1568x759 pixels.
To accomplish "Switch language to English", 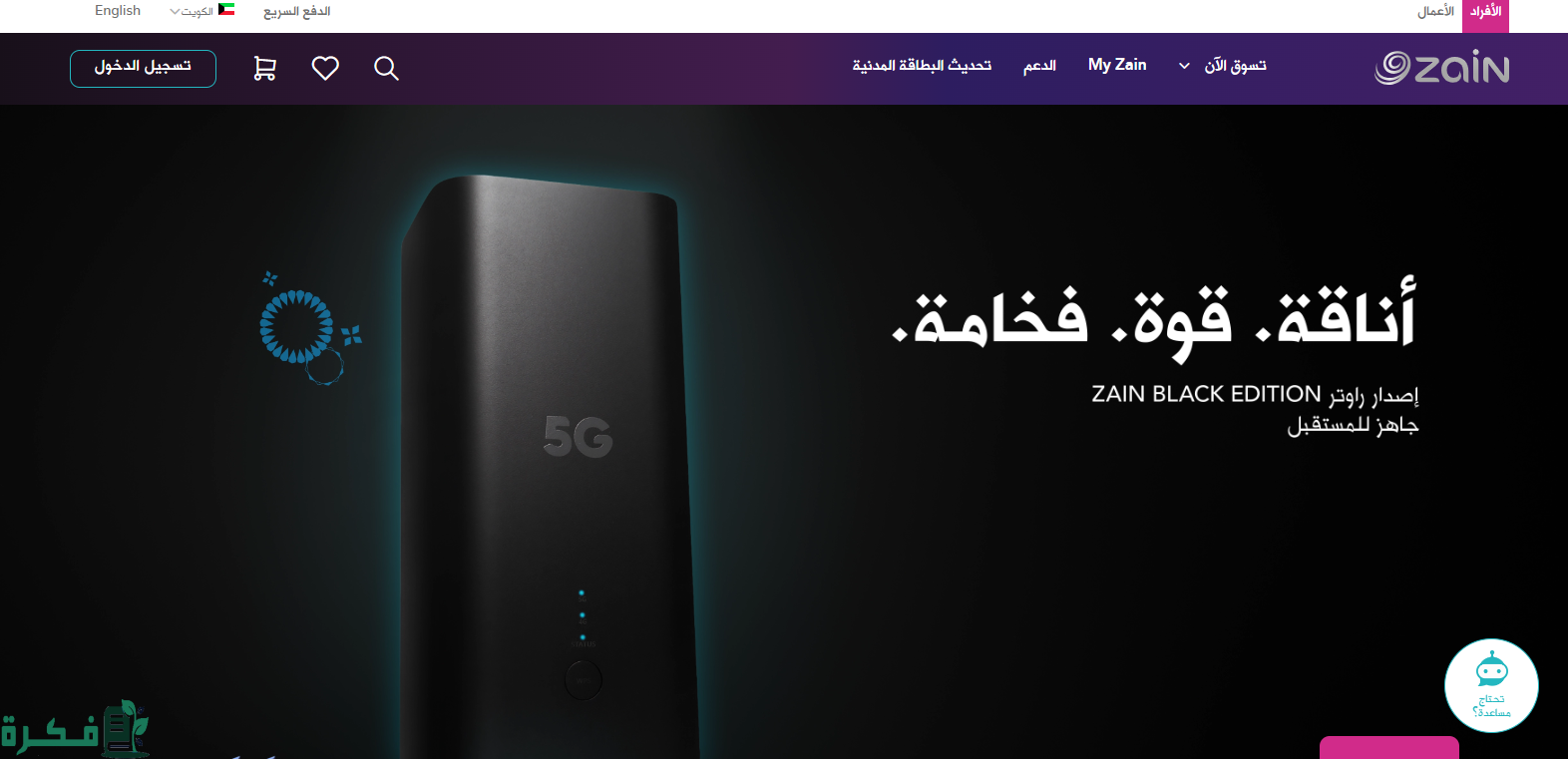I will click(118, 11).
